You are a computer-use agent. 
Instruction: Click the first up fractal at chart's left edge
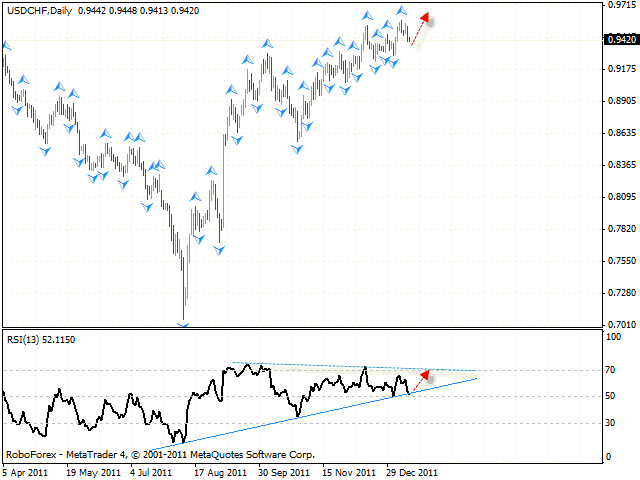point(6,45)
